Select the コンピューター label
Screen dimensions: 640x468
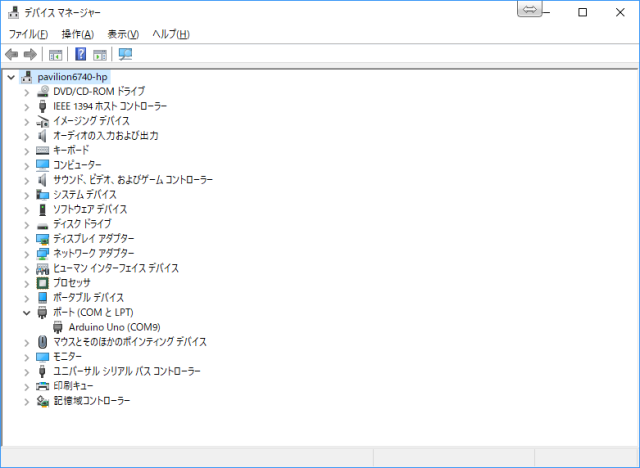77,165
